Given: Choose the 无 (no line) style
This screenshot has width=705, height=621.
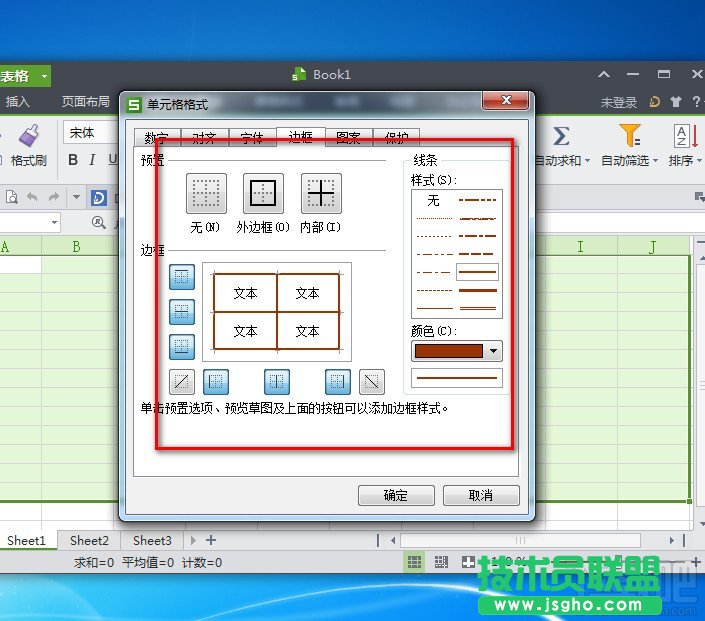Looking at the screenshot, I should pyautogui.click(x=433, y=200).
